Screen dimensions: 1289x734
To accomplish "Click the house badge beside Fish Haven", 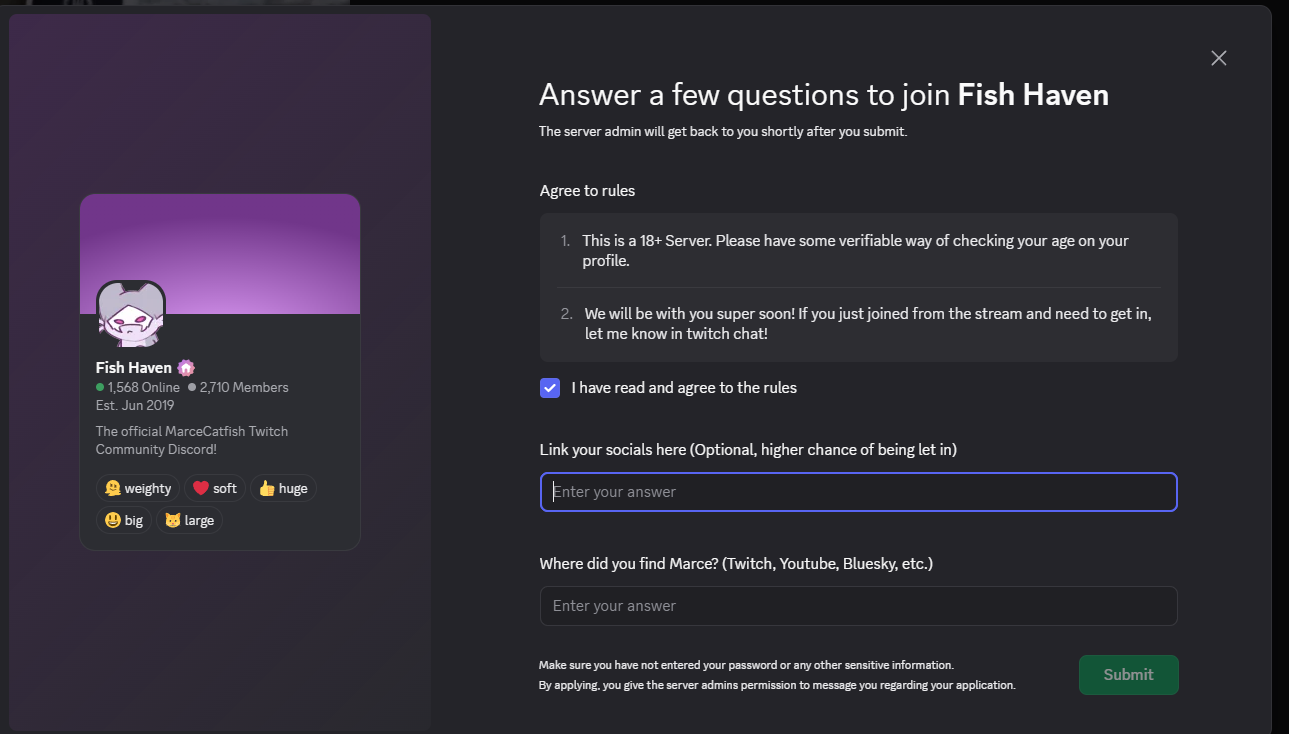I will [186, 368].
